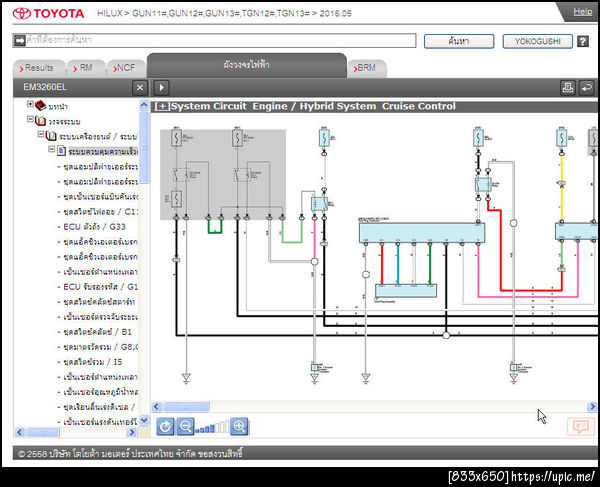
Task: Collapse the วงจรระบบ tree node
Action: [30, 119]
